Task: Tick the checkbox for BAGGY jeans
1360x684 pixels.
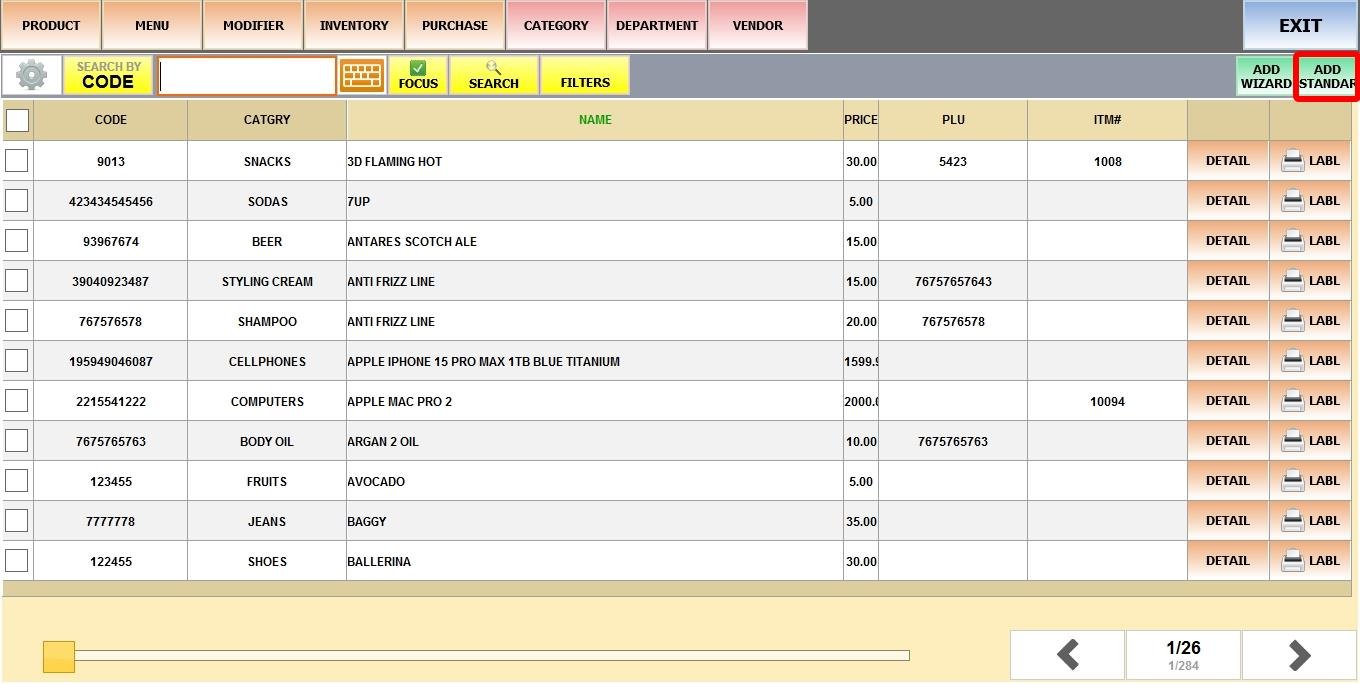Action: (x=17, y=521)
